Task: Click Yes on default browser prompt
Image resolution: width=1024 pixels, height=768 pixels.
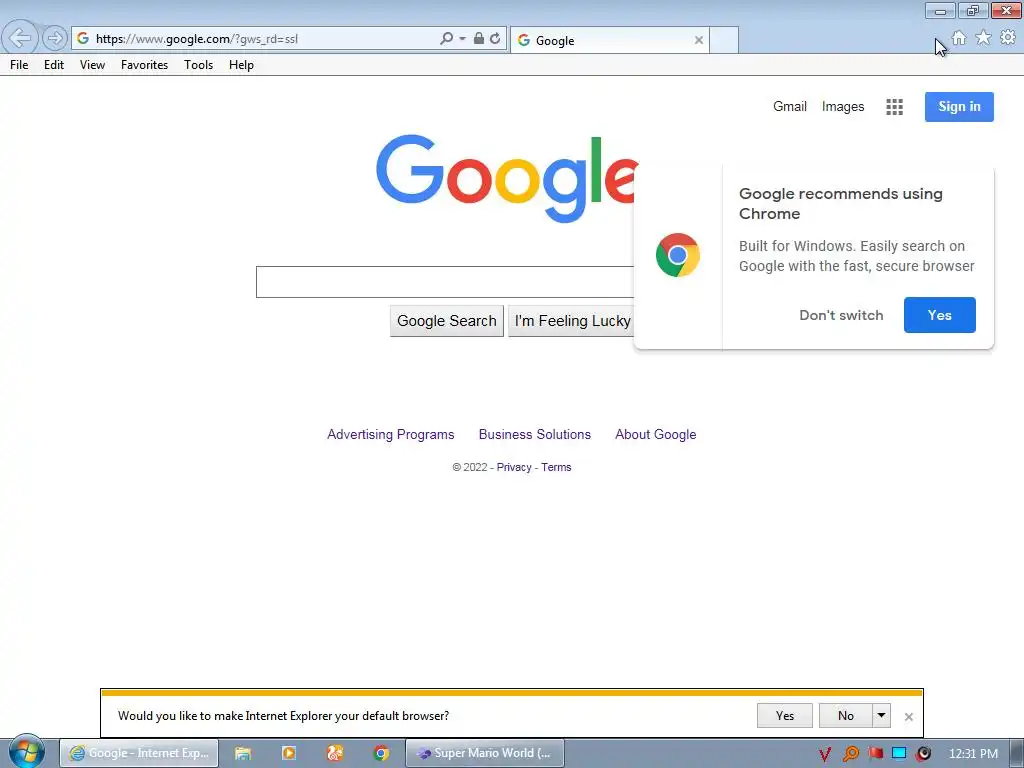Action: 784,716
